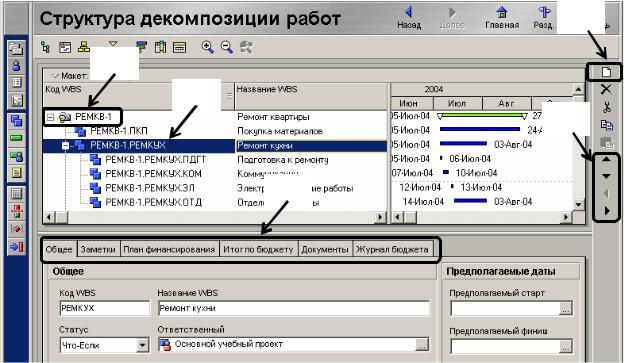Open the Projects icon in left sidebar
This screenshot has width=627, height=363.
coord(16,48)
